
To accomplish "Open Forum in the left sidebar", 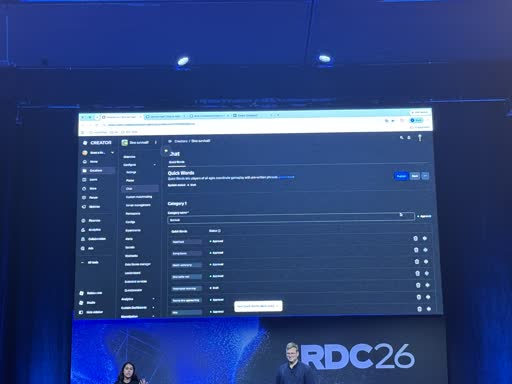I will [90, 198].
